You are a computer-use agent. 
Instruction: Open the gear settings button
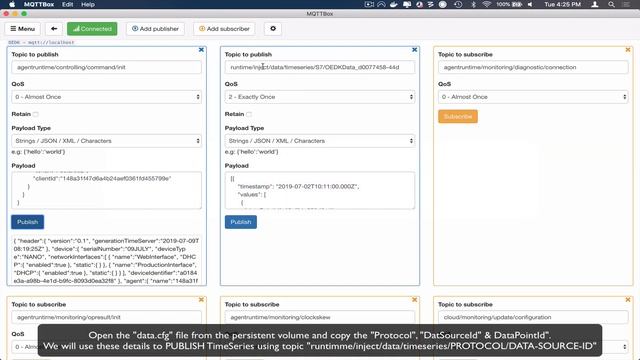pos(273,29)
